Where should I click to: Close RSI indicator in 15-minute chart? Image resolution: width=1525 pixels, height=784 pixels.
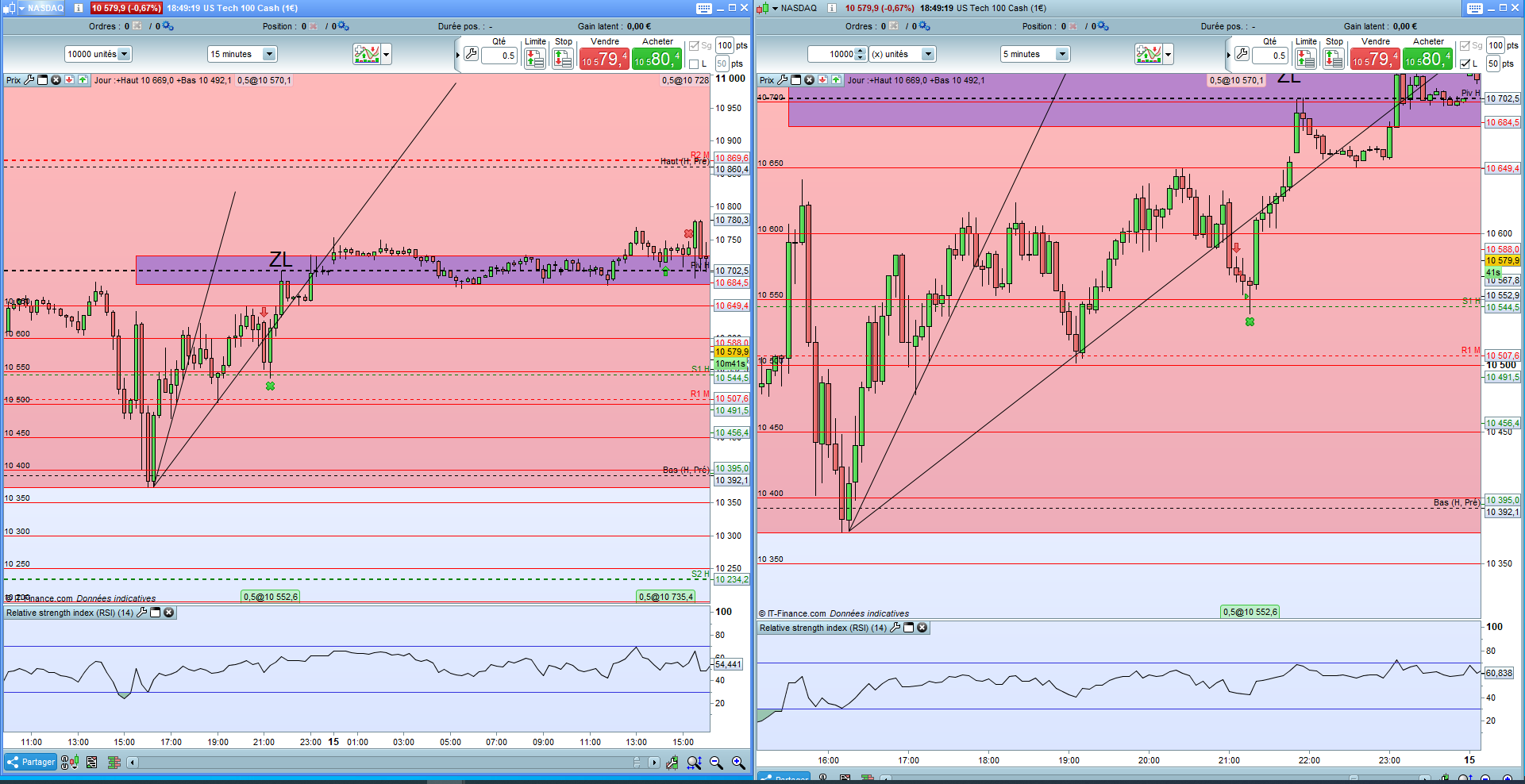[x=169, y=613]
